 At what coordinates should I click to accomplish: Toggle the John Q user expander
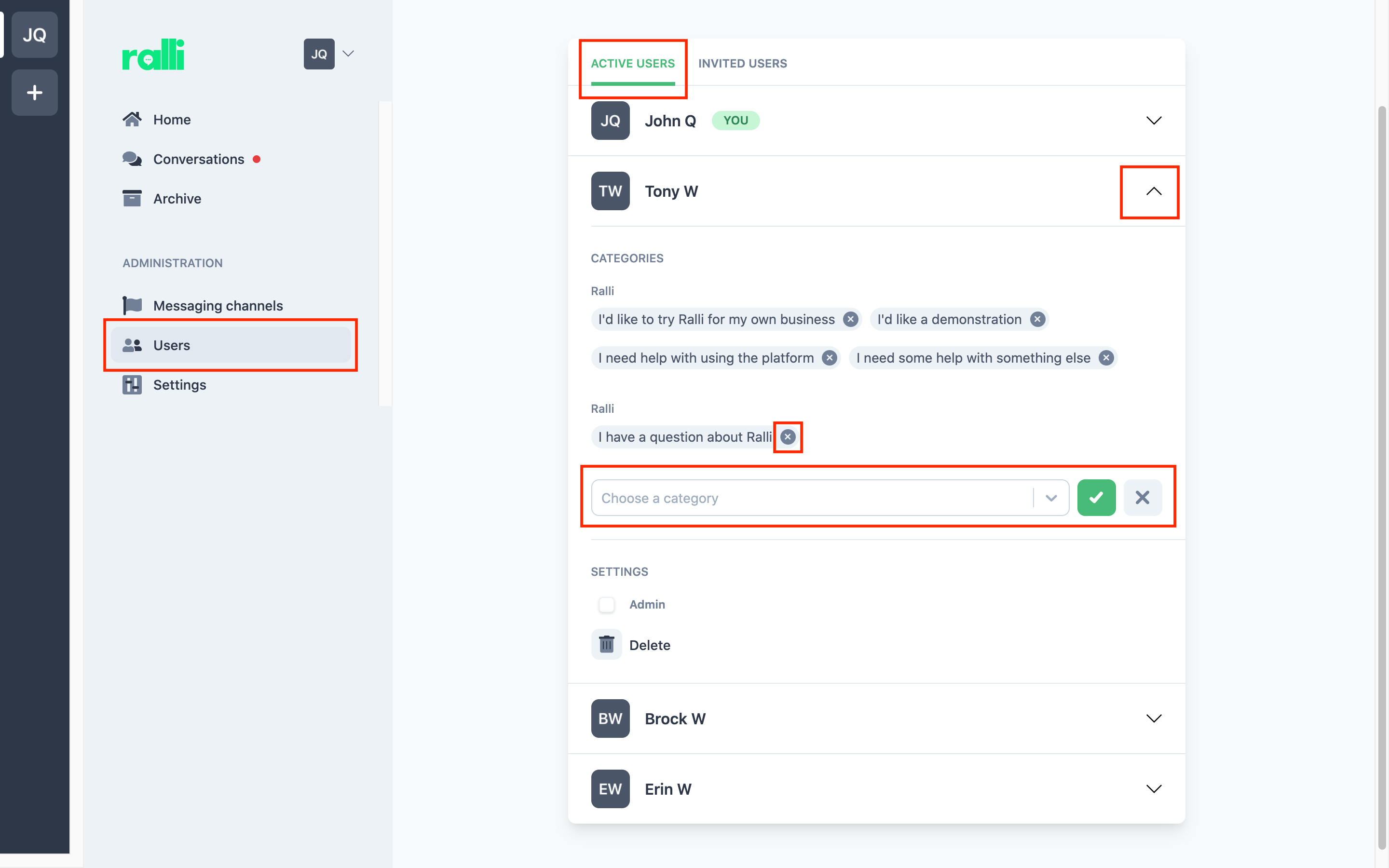(1152, 120)
